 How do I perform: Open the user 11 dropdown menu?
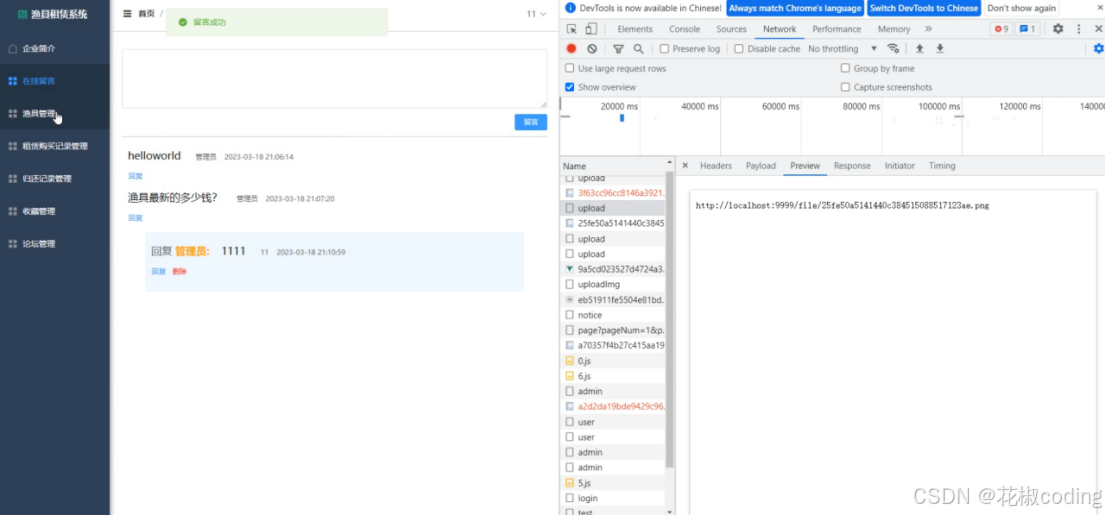[x=537, y=13]
